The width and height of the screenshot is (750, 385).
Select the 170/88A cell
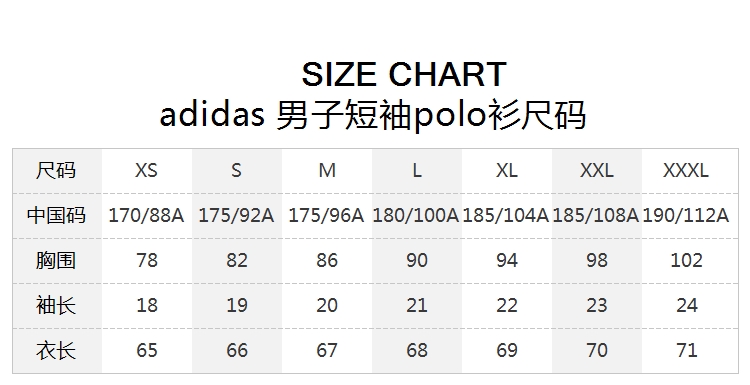point(146,215)
